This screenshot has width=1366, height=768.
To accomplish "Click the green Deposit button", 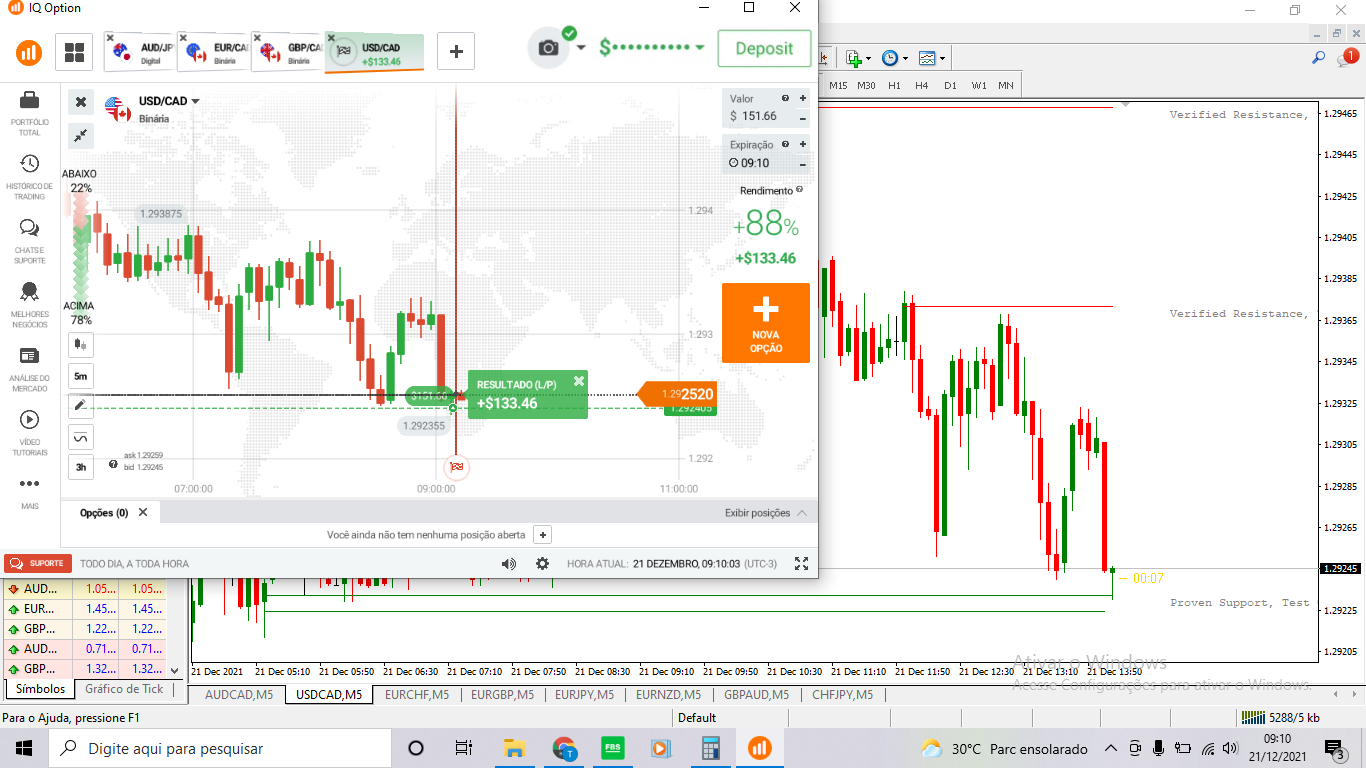I will click(x=764, y=48).
